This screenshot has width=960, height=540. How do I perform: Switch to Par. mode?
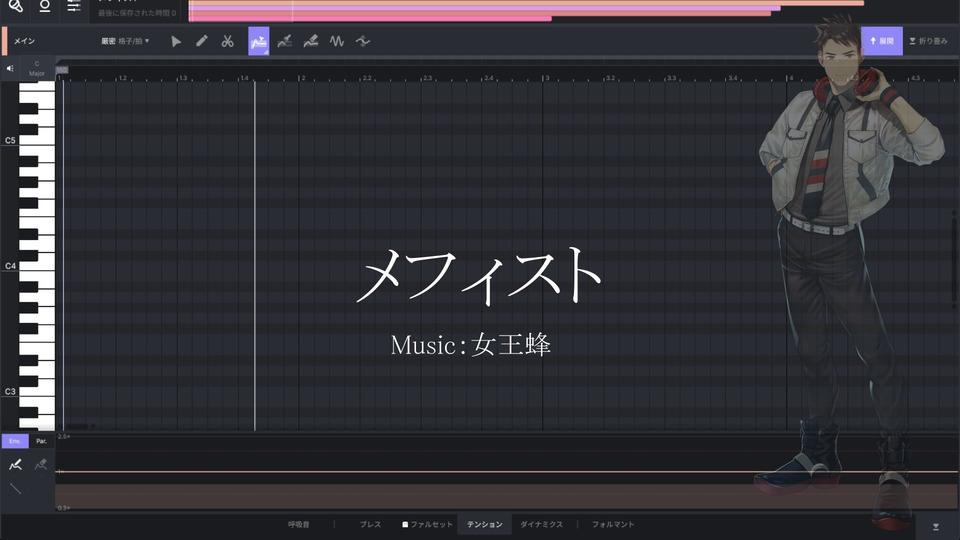[x=41, y=441]
